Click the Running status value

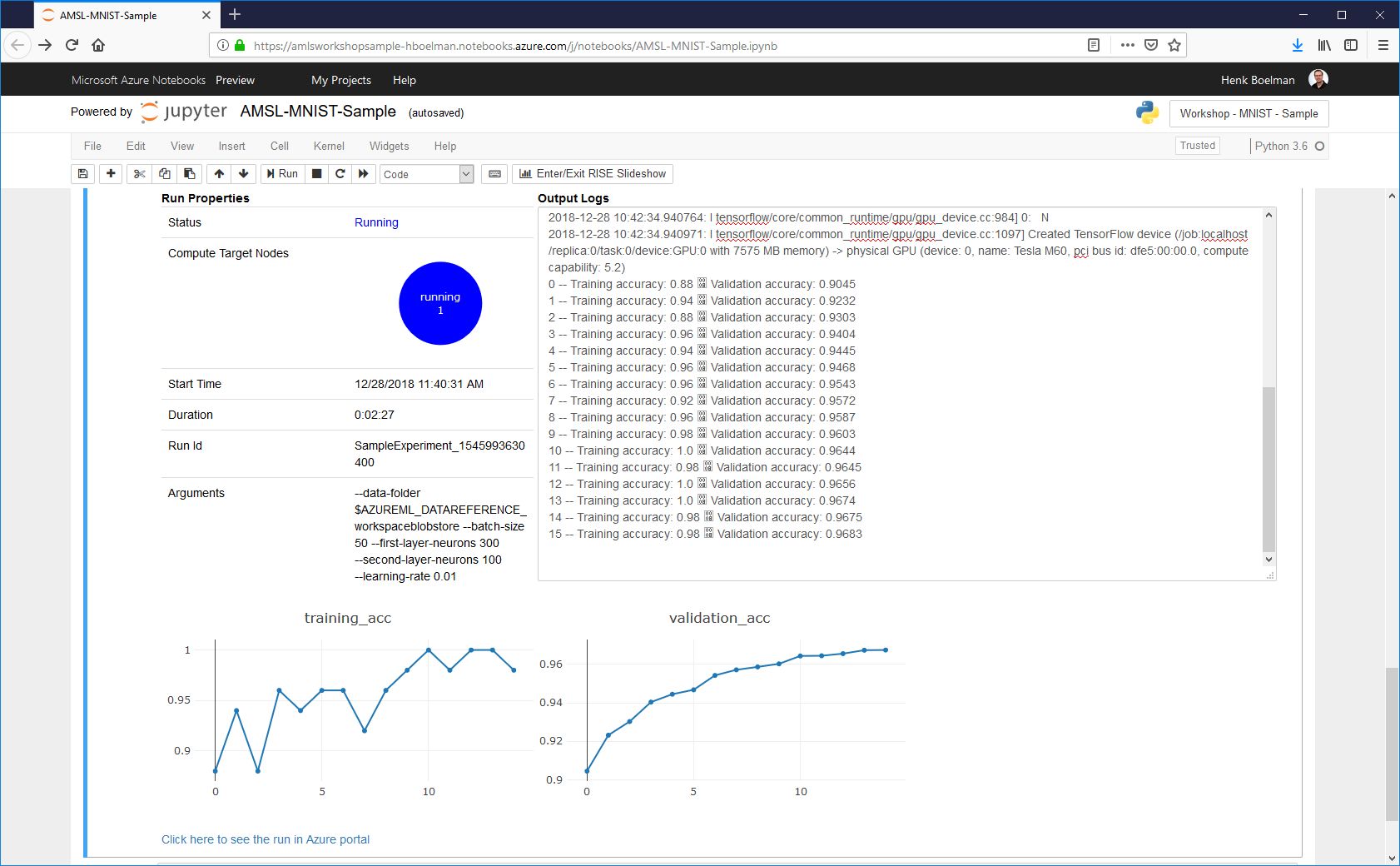(376, 222)
